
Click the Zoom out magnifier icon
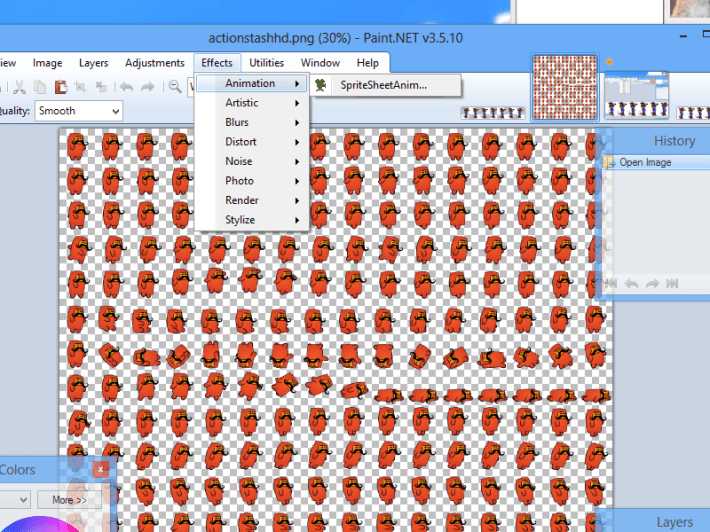click(175, 86)
